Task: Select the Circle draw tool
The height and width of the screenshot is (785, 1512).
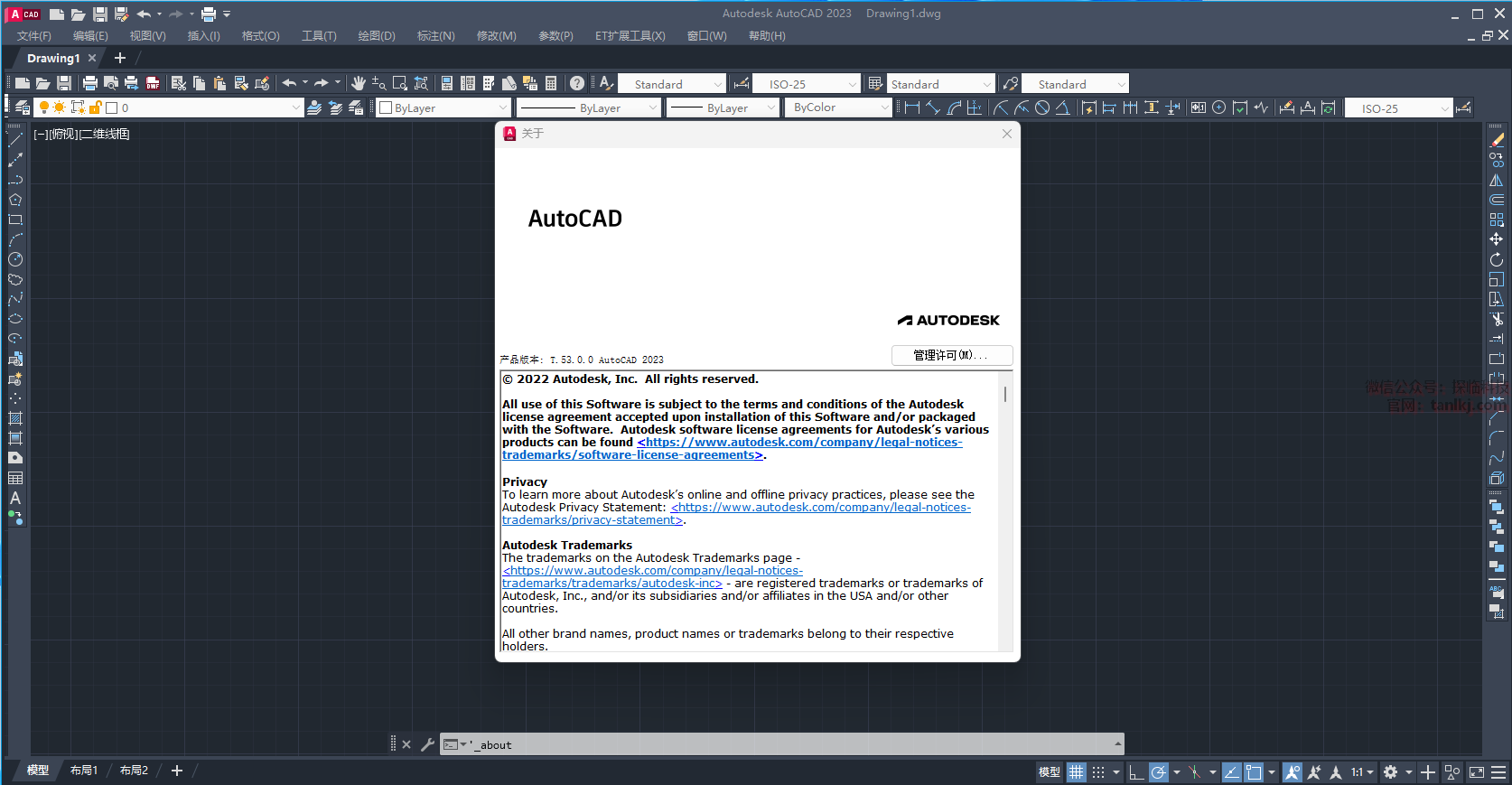Action: tap(15, 259)
